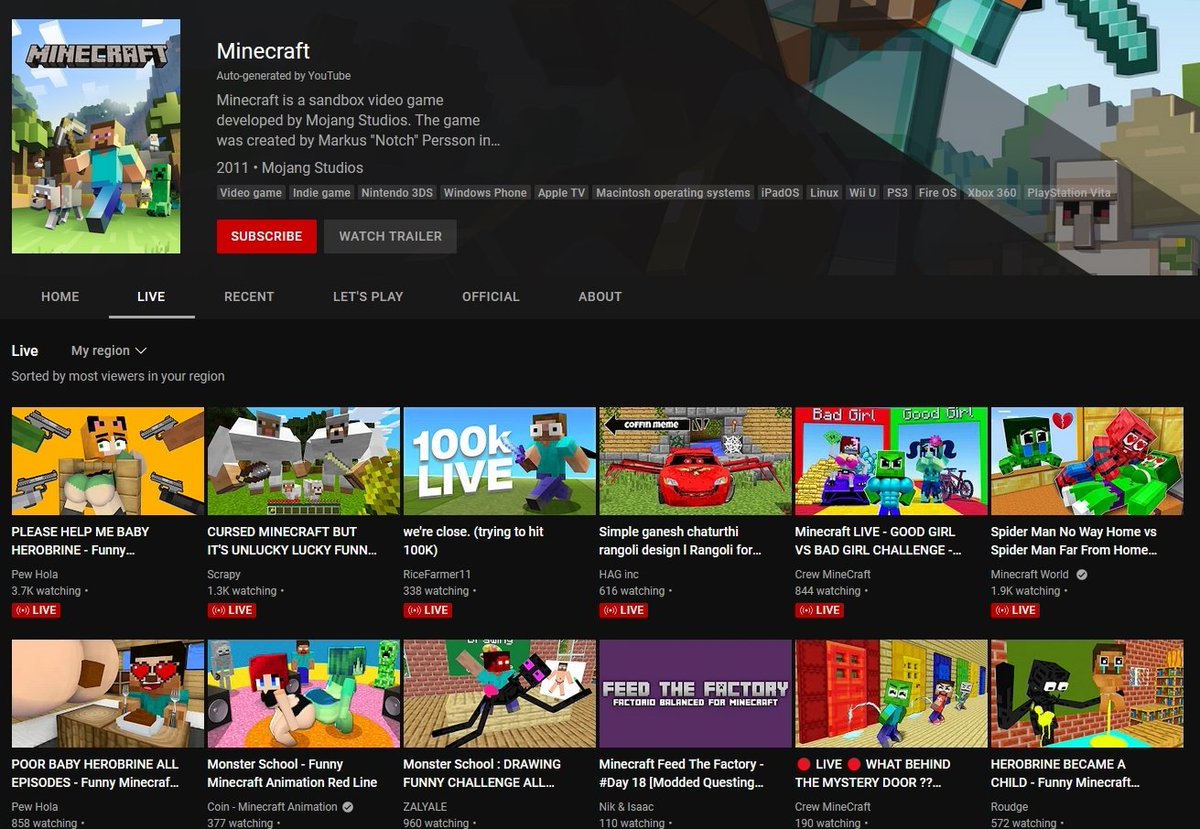
Task: Click 'Sorted by most viewers in your region' text
Action: click(x=118, y=376)
